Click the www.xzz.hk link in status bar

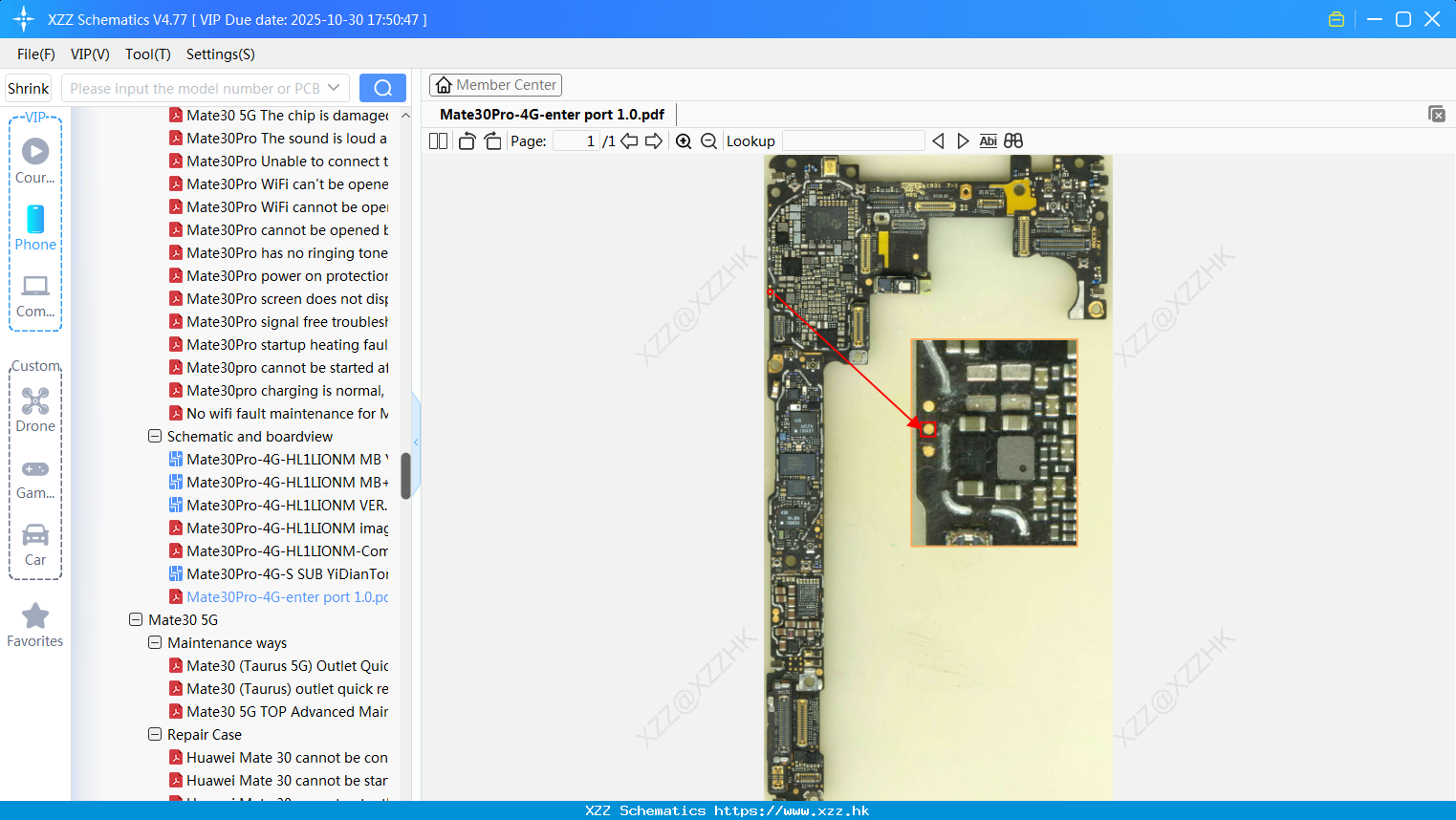click(792, 810)
